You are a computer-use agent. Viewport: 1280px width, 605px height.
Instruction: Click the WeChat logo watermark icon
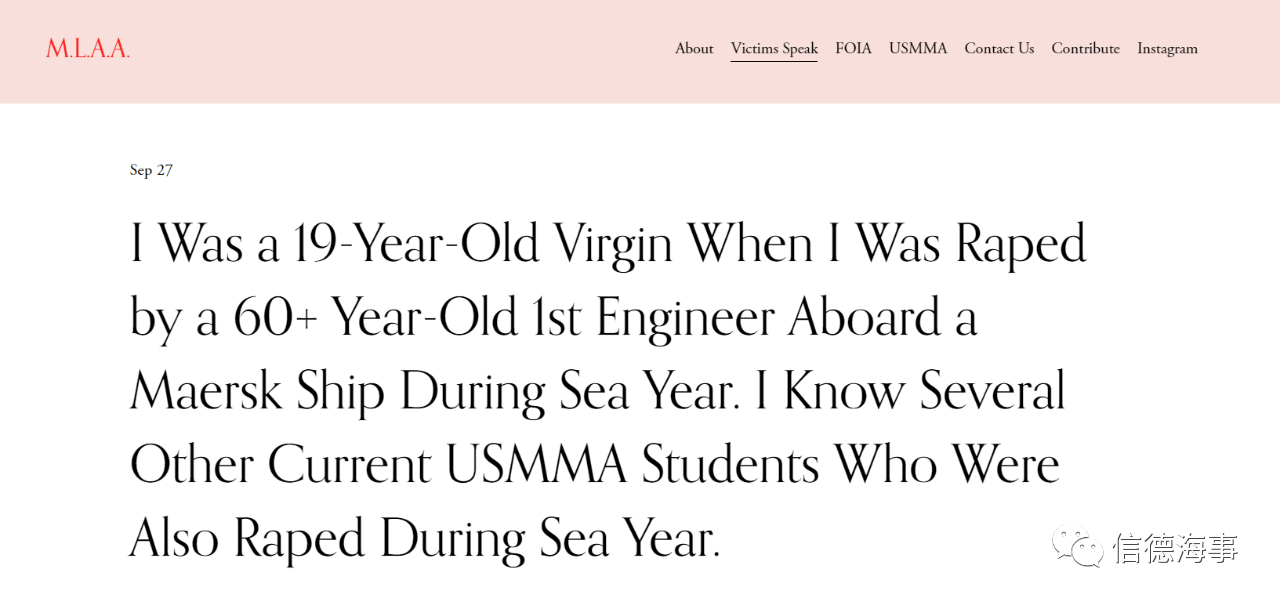point(1076,548)
